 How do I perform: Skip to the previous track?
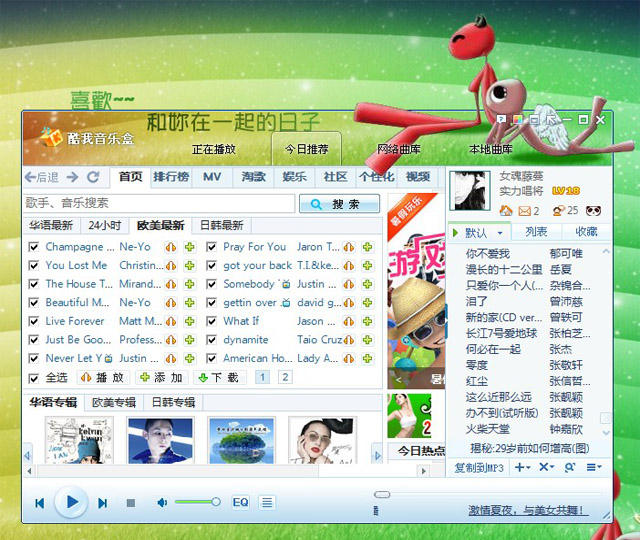tap(40, 503)
